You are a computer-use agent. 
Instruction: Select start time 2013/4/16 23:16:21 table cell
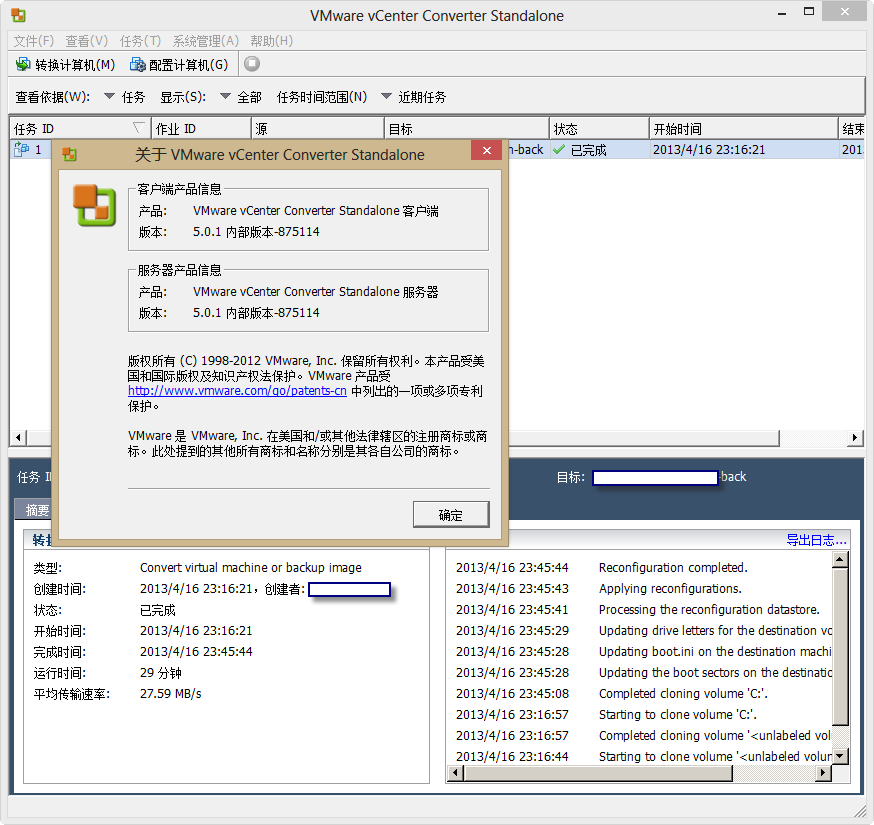point(744,149)
